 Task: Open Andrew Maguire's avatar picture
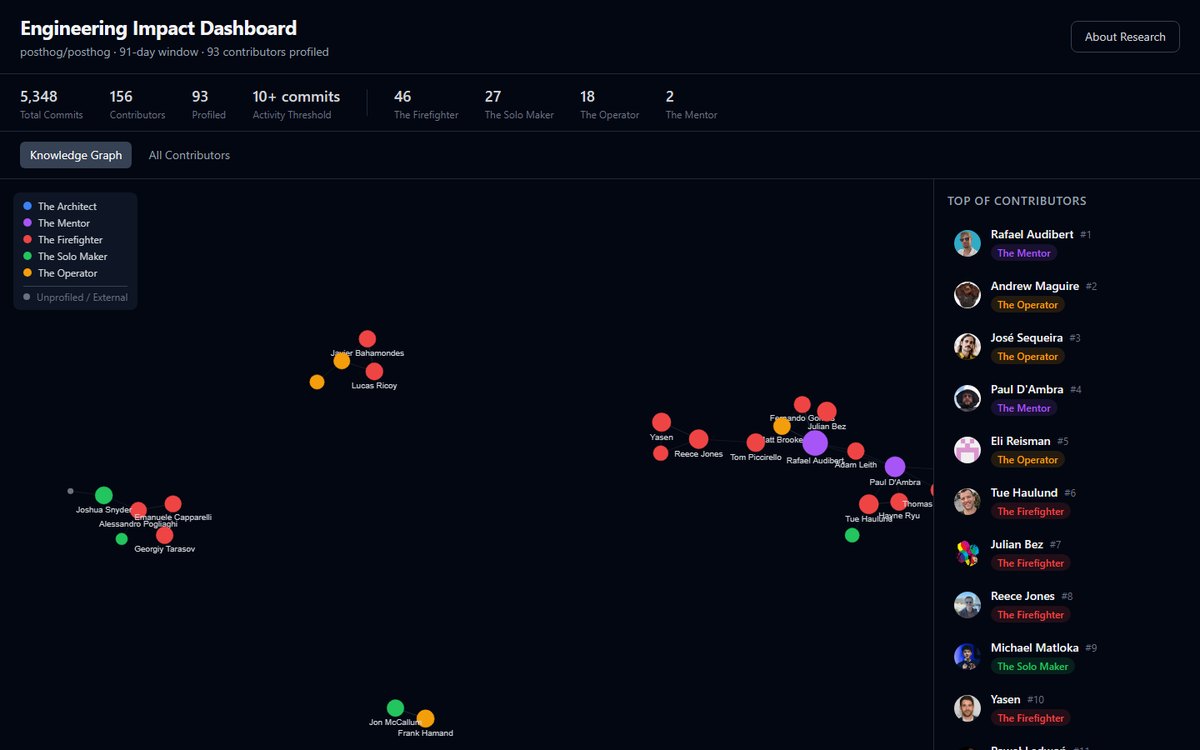(x=967, y=295)
